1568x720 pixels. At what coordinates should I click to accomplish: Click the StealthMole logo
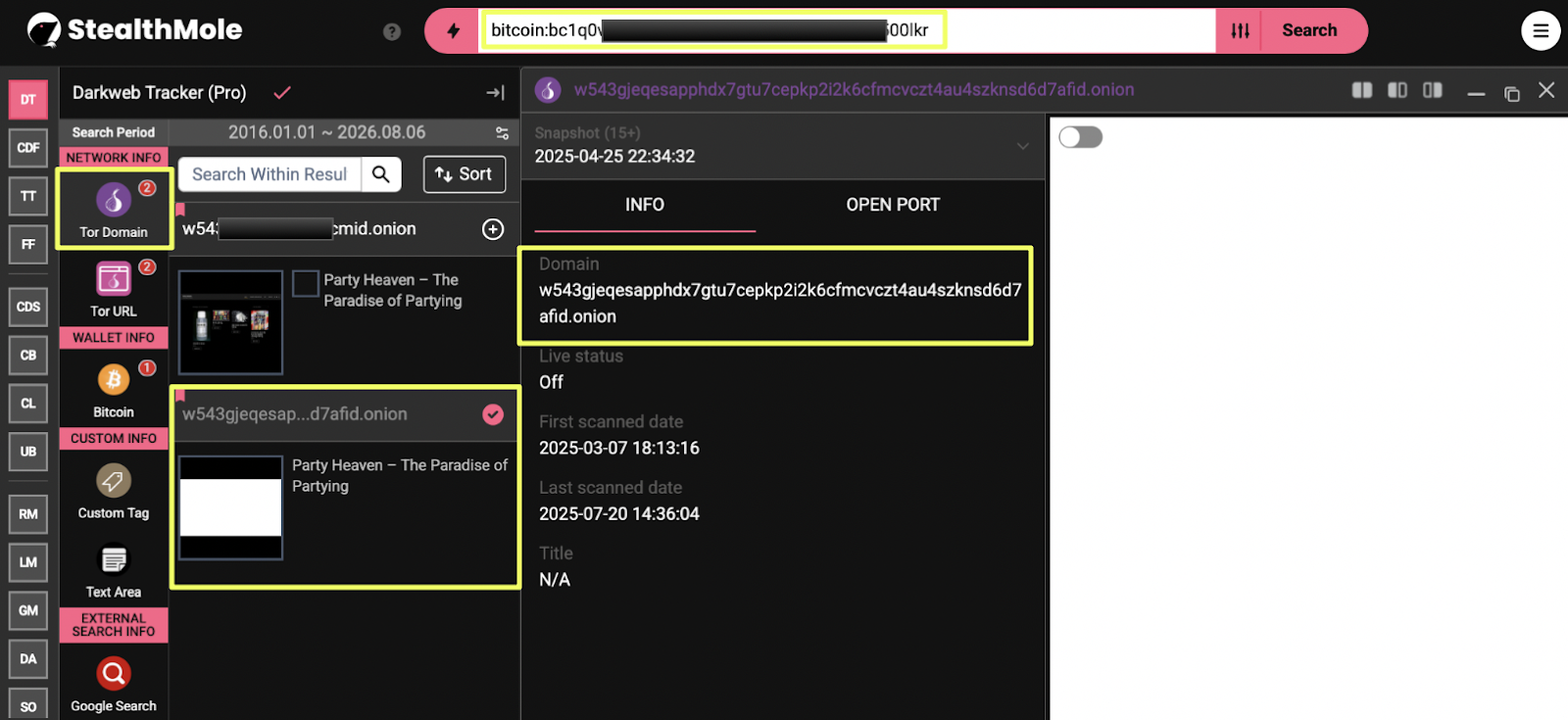(x=134, y=30)
